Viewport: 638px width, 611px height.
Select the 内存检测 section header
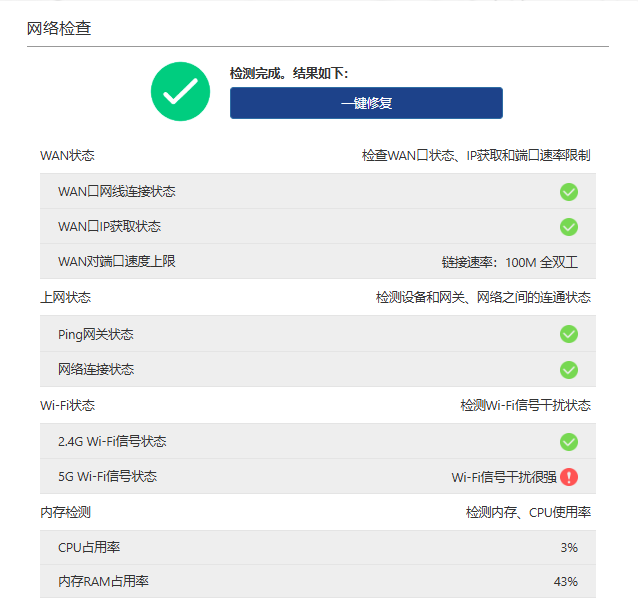tap(65, 512)
